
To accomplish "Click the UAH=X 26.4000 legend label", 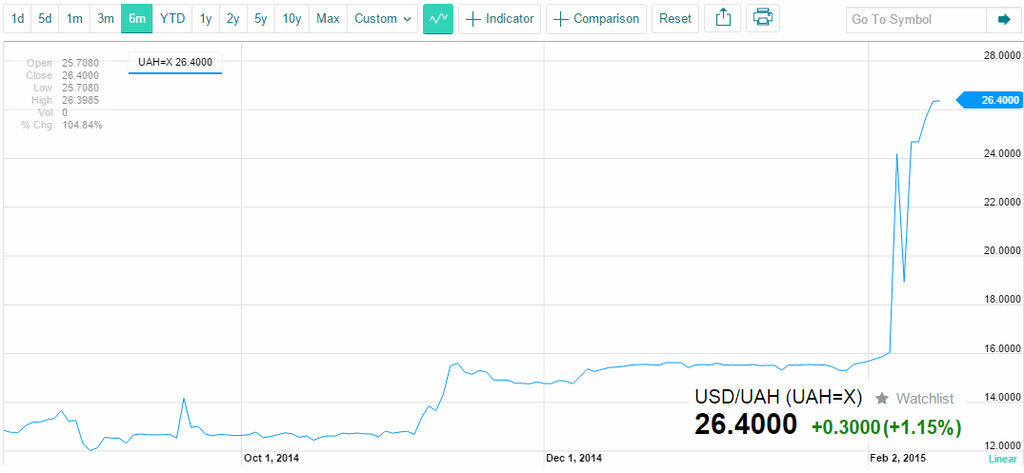I will coord(175,63).
